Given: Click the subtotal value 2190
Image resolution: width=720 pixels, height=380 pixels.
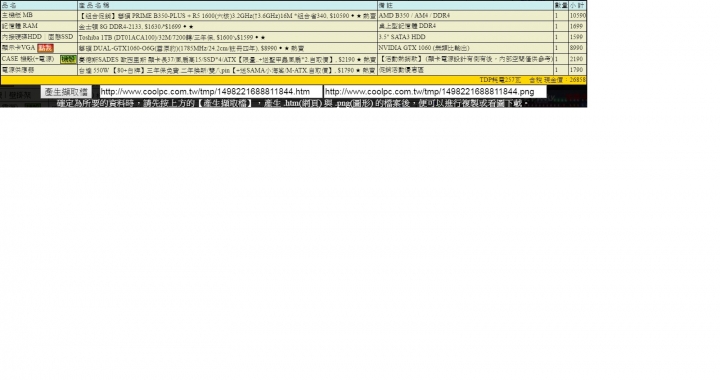Looking at the screenshot, I should click(x=576, y=59).
